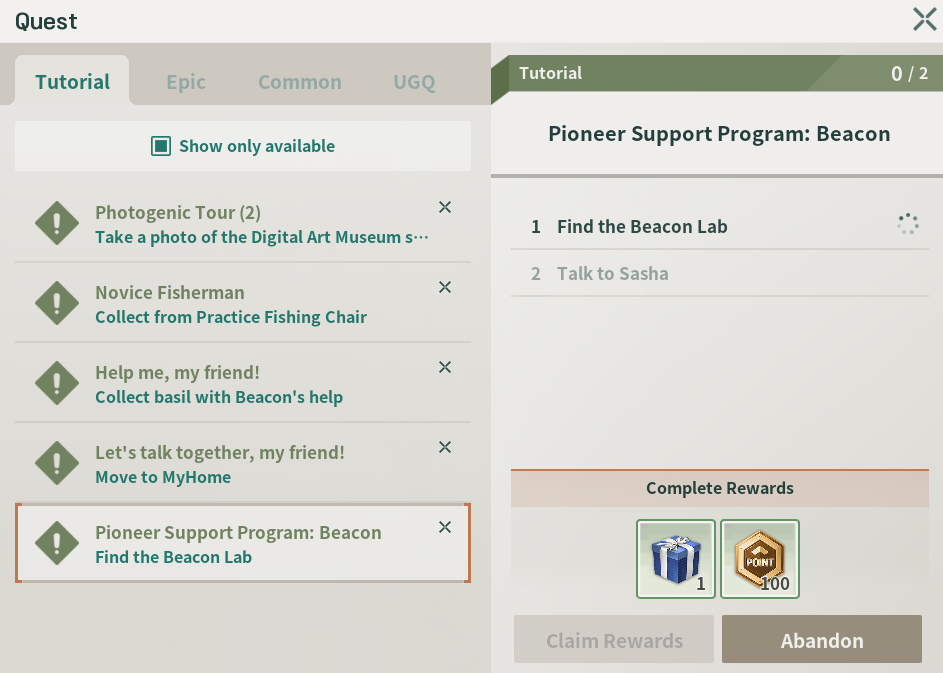The height and width of the screenshot is (673, 943).
Task: Dismiss the Photogenic Tour (2) quest
Action: 445,207
